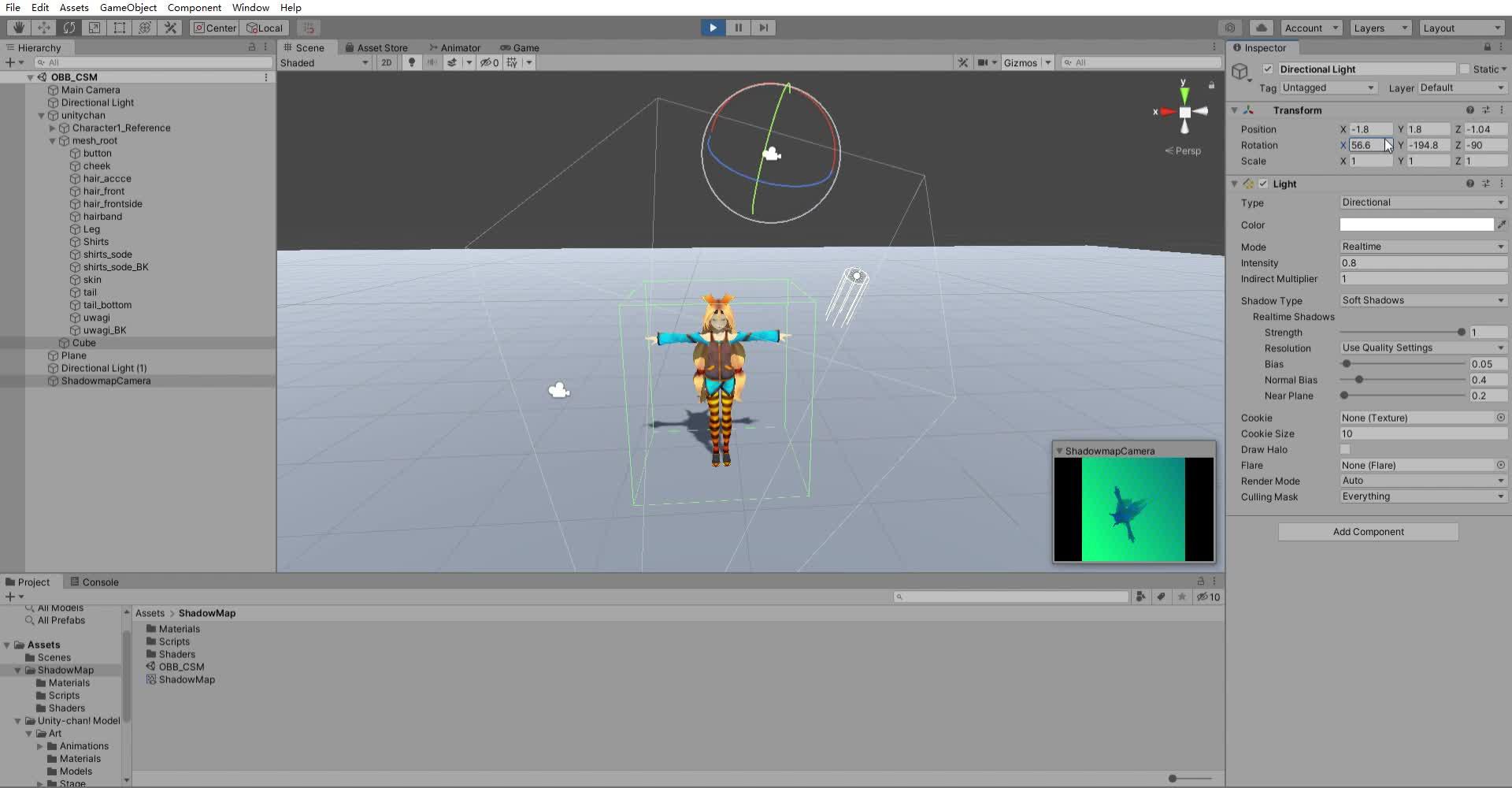
Task: Select the Move tool
Action: [44, 28]
